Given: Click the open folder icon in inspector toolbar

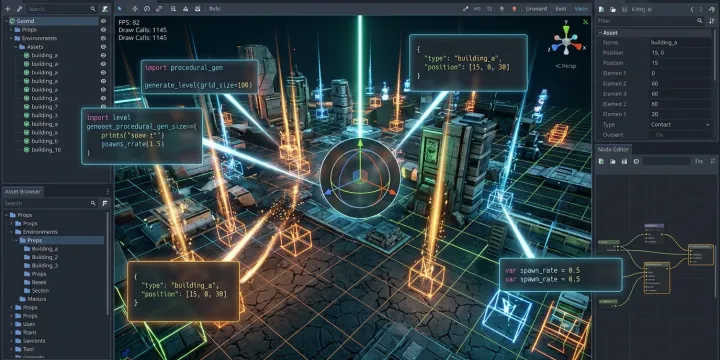Looking at the screenshot, I should 613,9.
